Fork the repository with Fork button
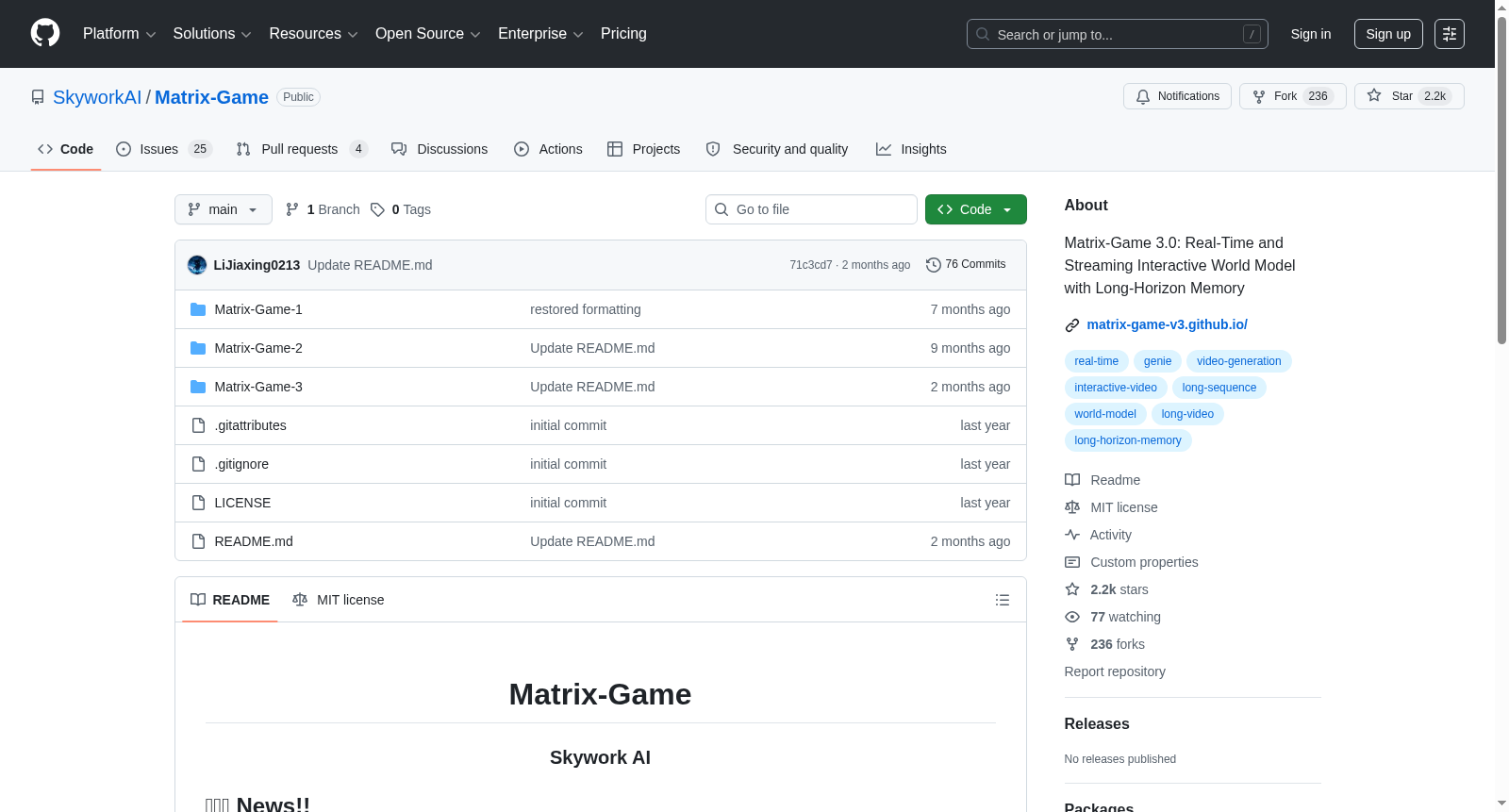 point(1293,96)
